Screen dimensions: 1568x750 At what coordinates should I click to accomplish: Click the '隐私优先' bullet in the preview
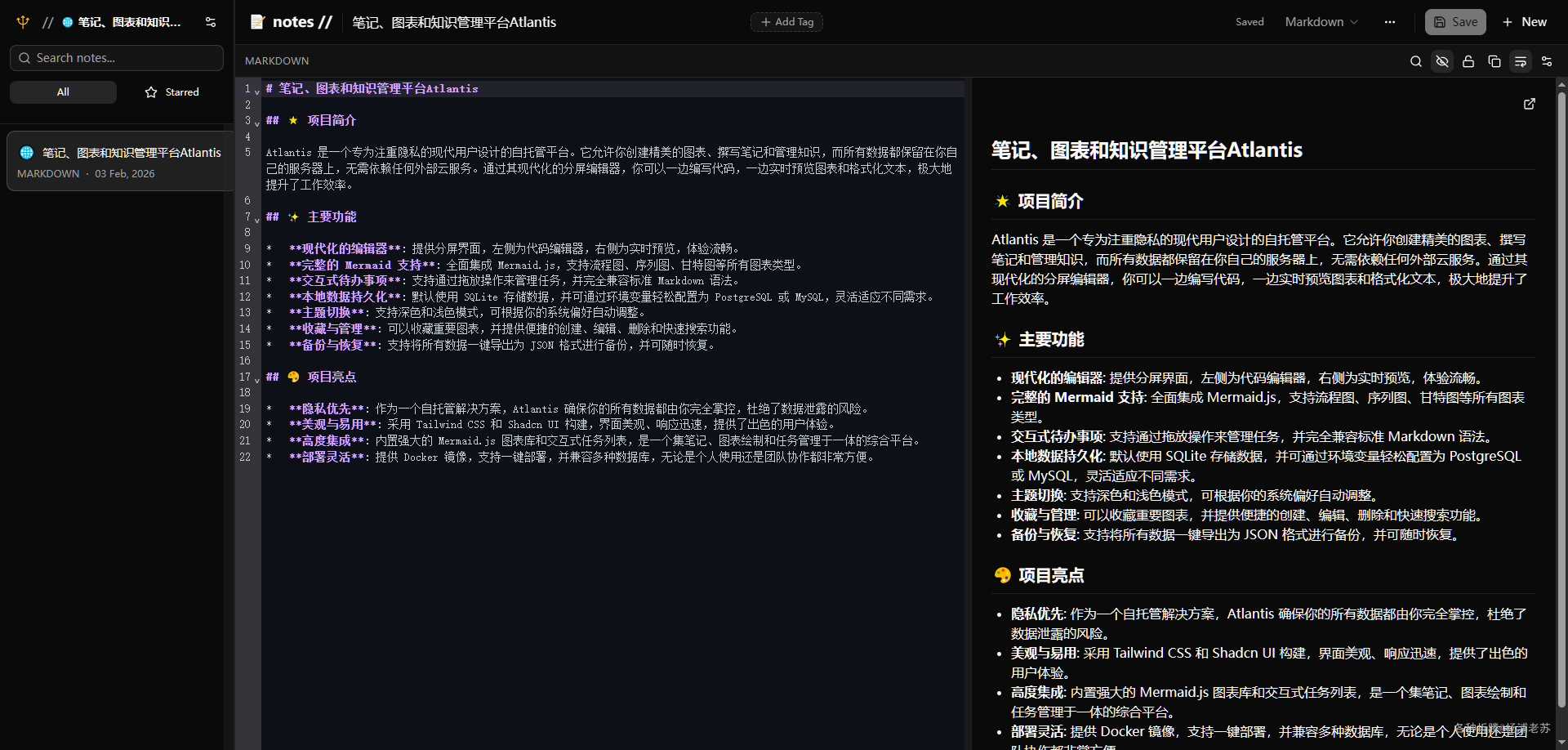click(x=1269, y=624)
